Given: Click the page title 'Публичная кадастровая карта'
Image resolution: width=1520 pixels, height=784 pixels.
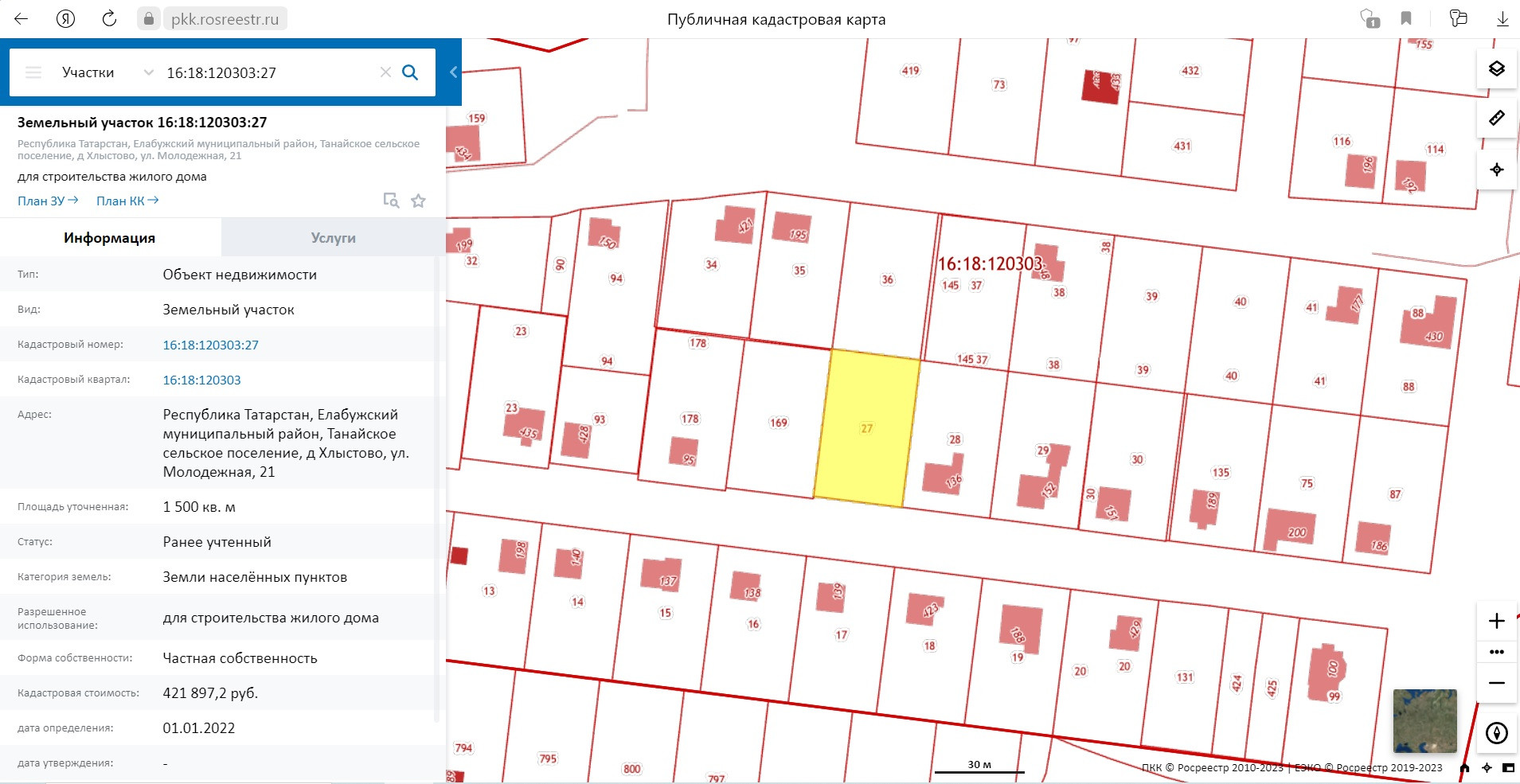Looking at the screenshot, I should [776, 19].
